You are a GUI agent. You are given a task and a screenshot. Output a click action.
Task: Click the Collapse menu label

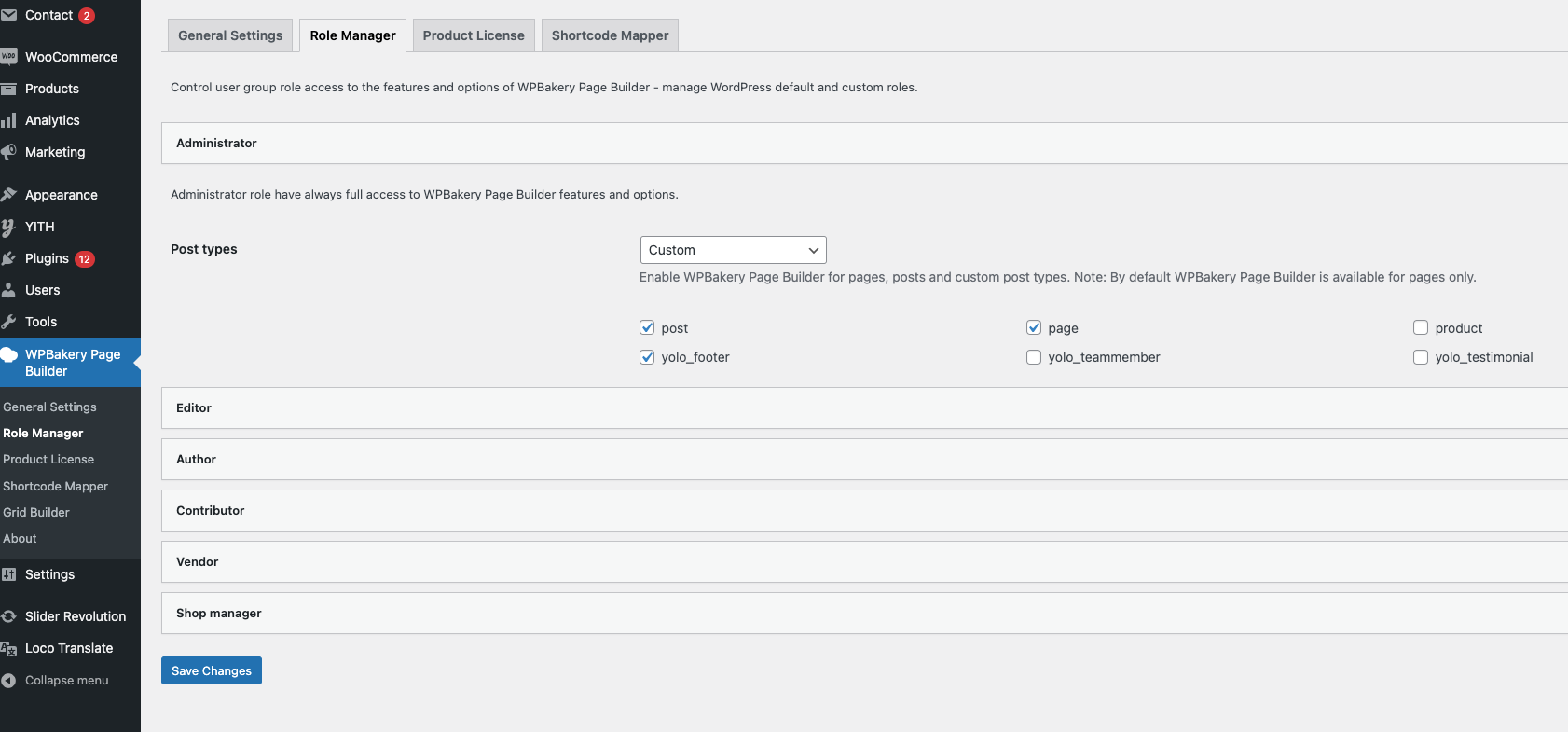coord(66,681)
